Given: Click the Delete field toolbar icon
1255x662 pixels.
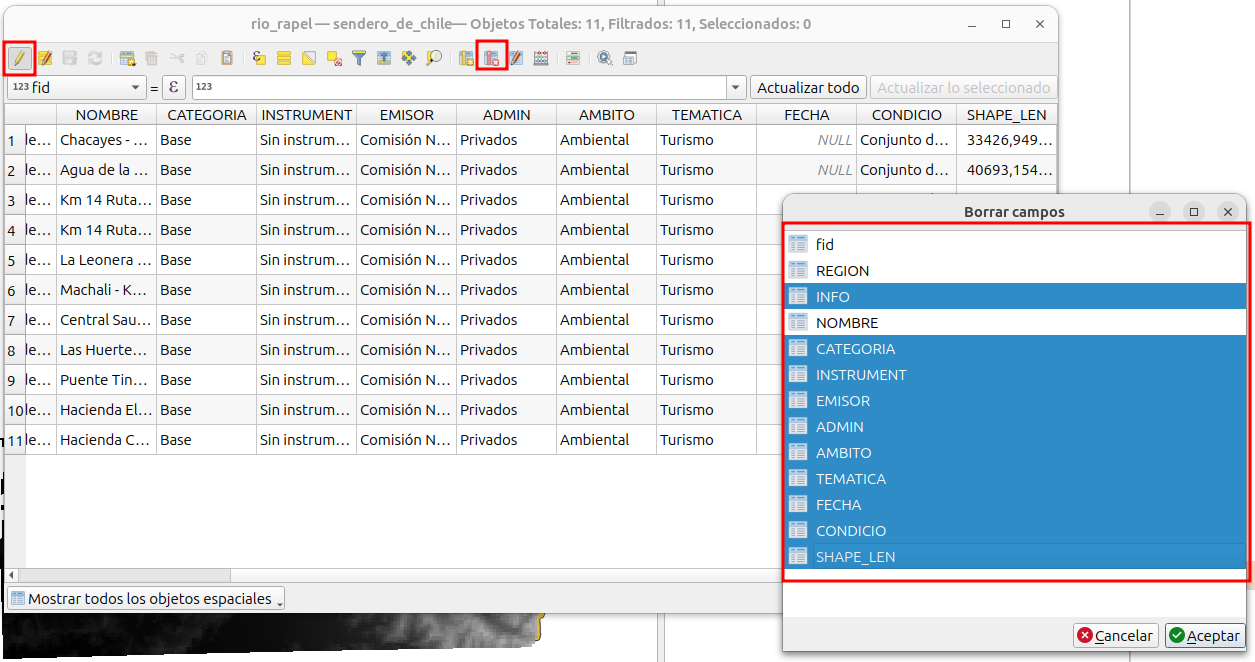Looking at the screenshot, I should point(491,58).
